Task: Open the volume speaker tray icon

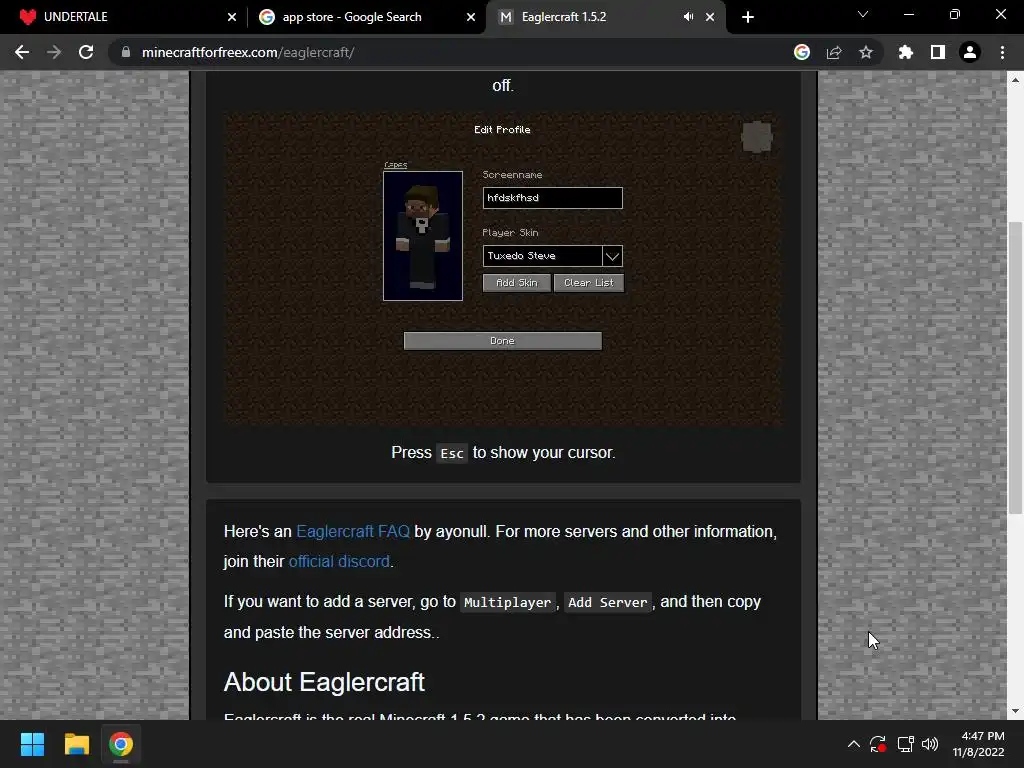Action: click(x=930, y=744)
